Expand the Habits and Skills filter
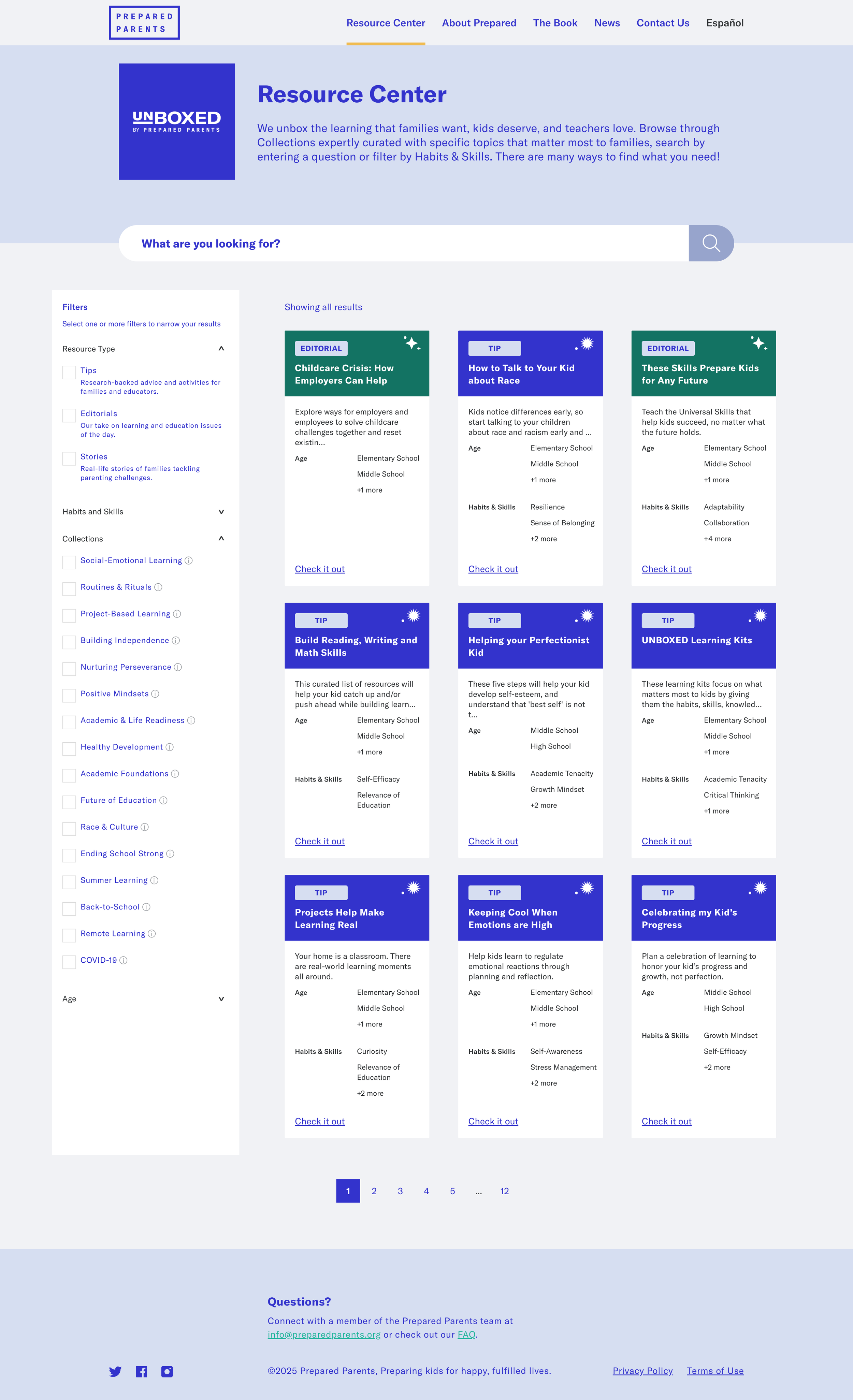Viewport: 853px width, 1400px height. tap(221, 512)
